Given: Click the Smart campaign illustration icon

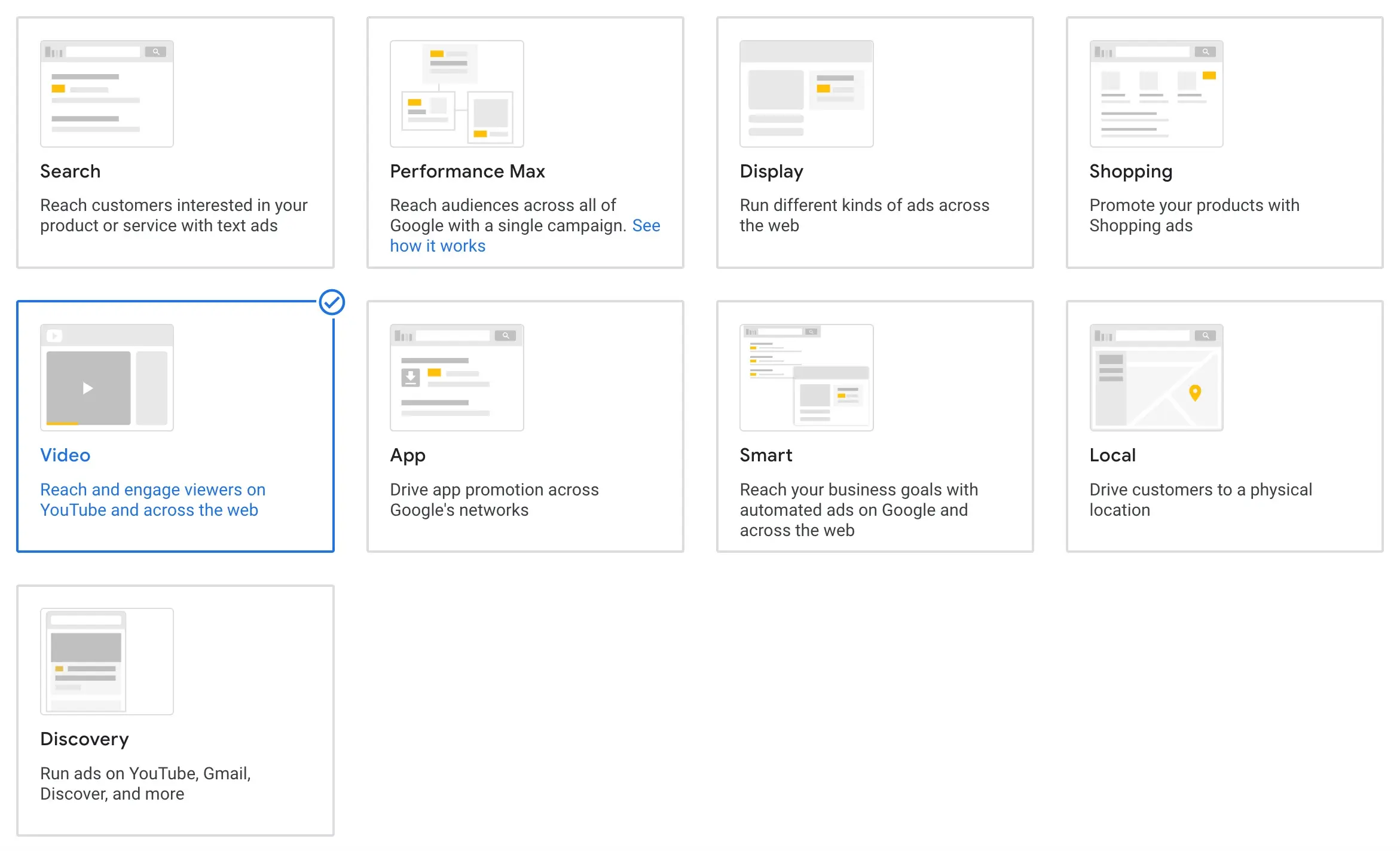Looking at the screenshot, I should (806, 378).
